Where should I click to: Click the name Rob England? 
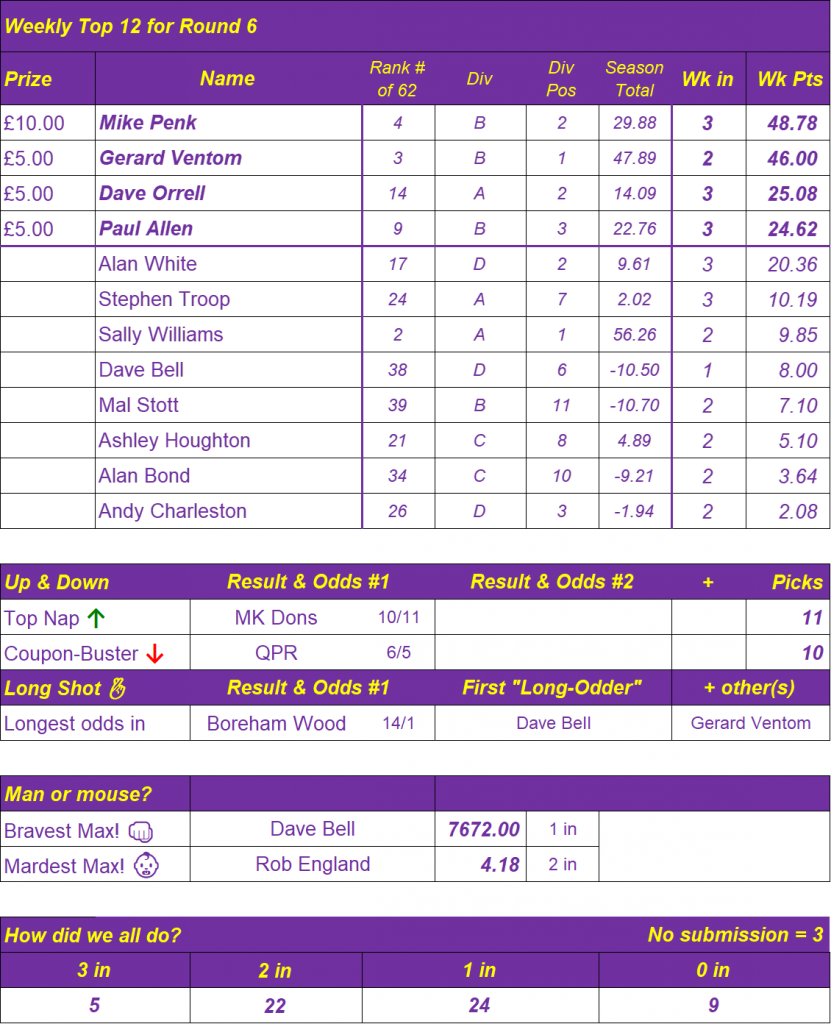(312, 864)
